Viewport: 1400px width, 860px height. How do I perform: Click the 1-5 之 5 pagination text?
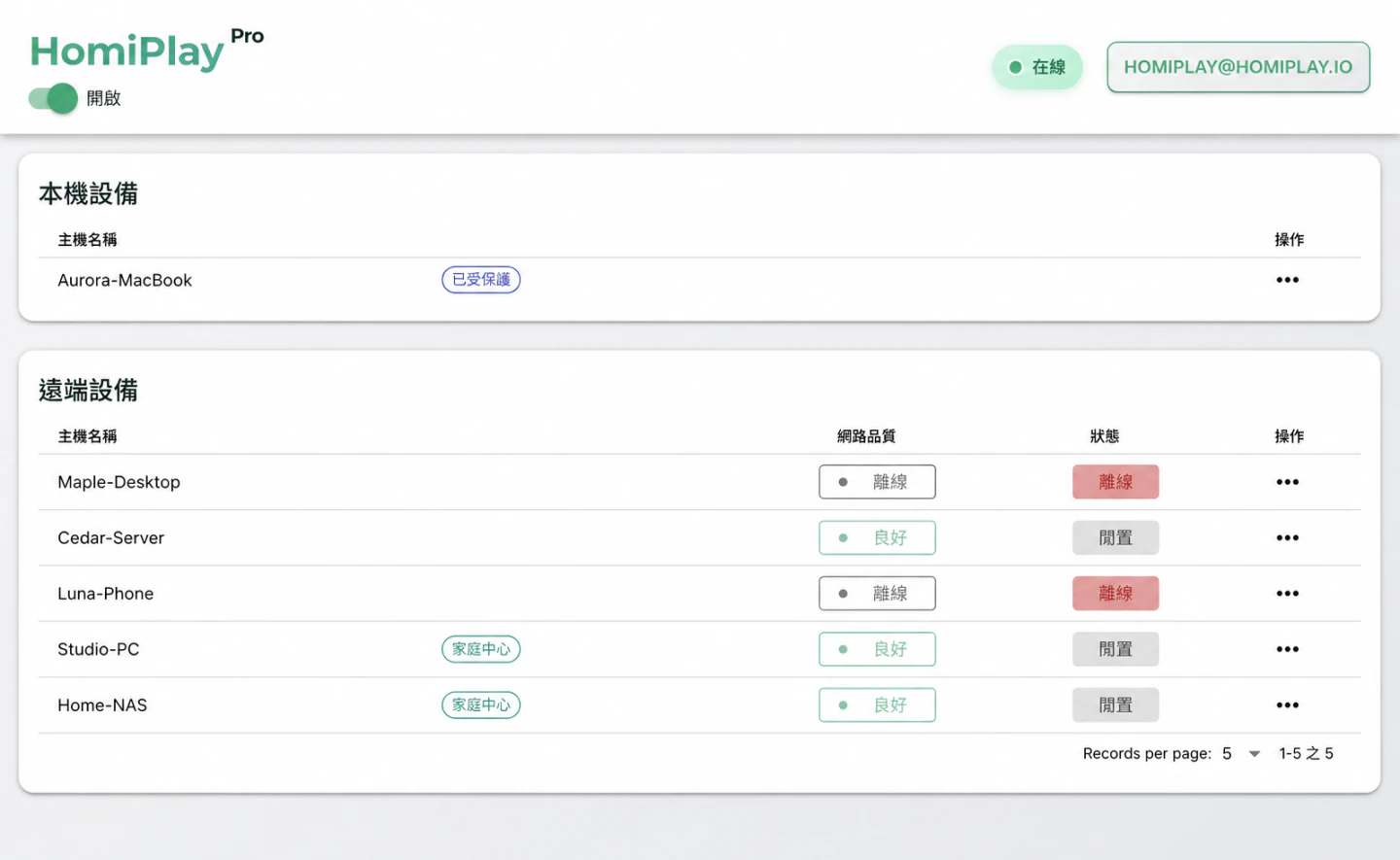point(1306,753)
